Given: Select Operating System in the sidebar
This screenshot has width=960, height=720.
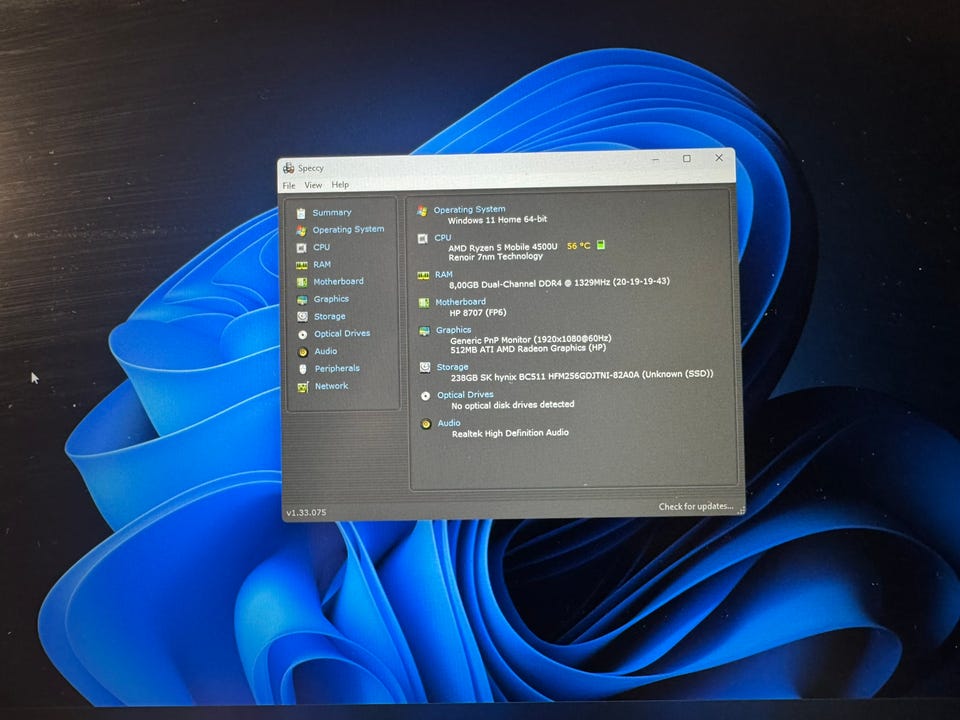Looking at the screenshot, I should point(348,230).
